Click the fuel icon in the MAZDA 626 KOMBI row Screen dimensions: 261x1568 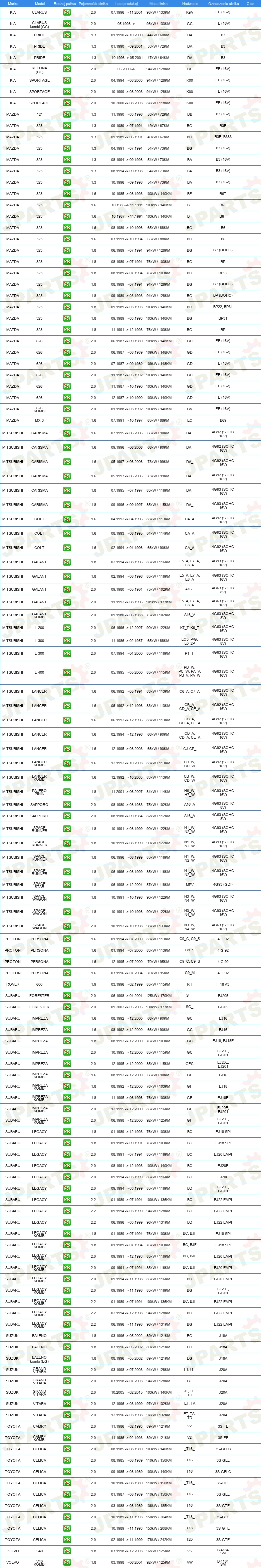67,409
